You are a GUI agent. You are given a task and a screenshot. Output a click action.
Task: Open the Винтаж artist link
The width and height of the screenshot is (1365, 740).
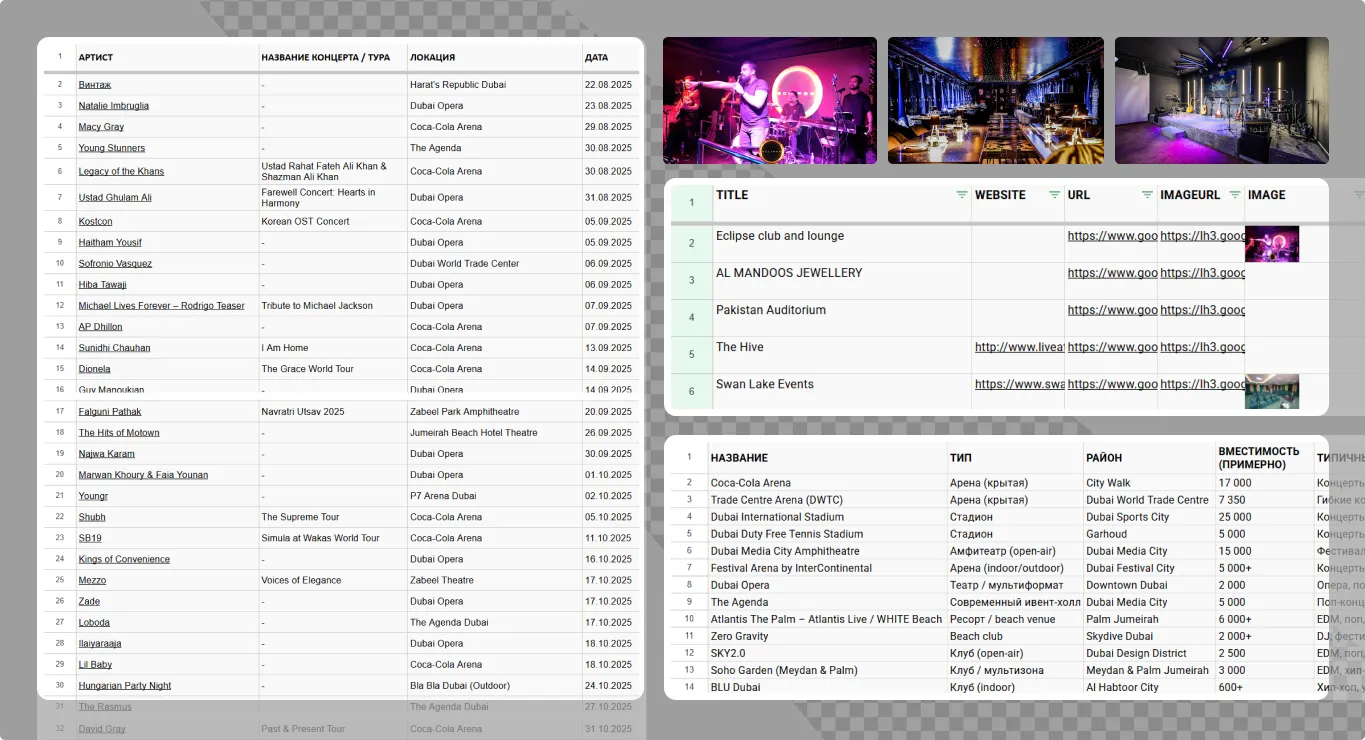tap(95, 85)
